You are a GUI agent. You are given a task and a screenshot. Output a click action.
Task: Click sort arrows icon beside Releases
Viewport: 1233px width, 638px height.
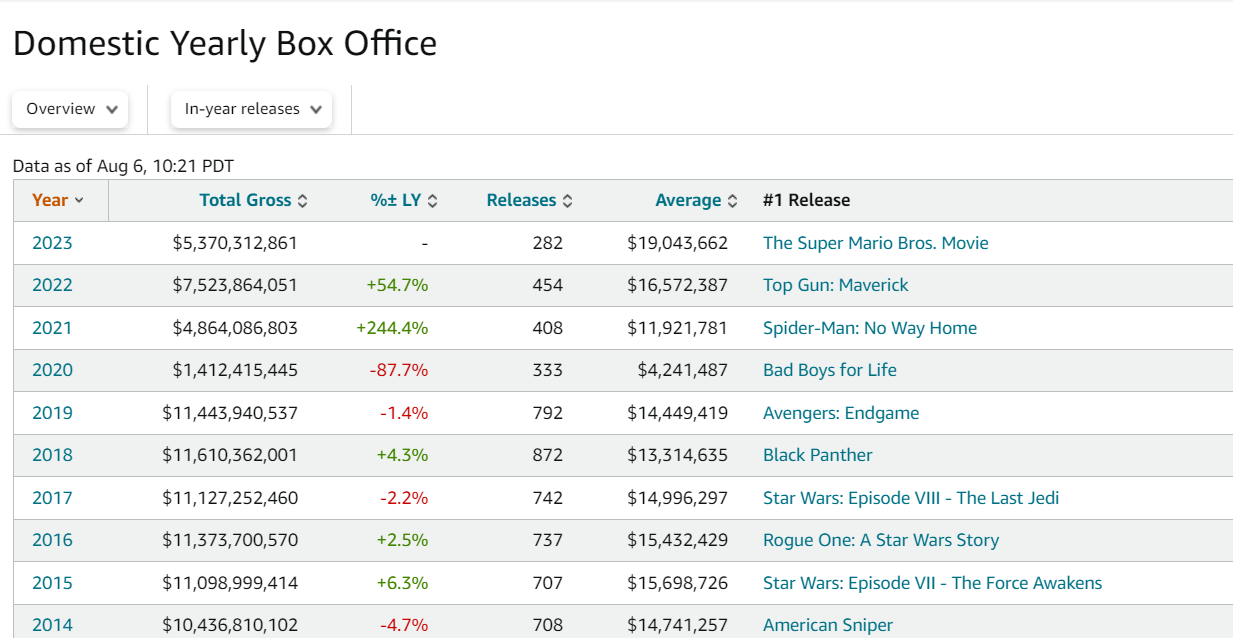point(568,201)
